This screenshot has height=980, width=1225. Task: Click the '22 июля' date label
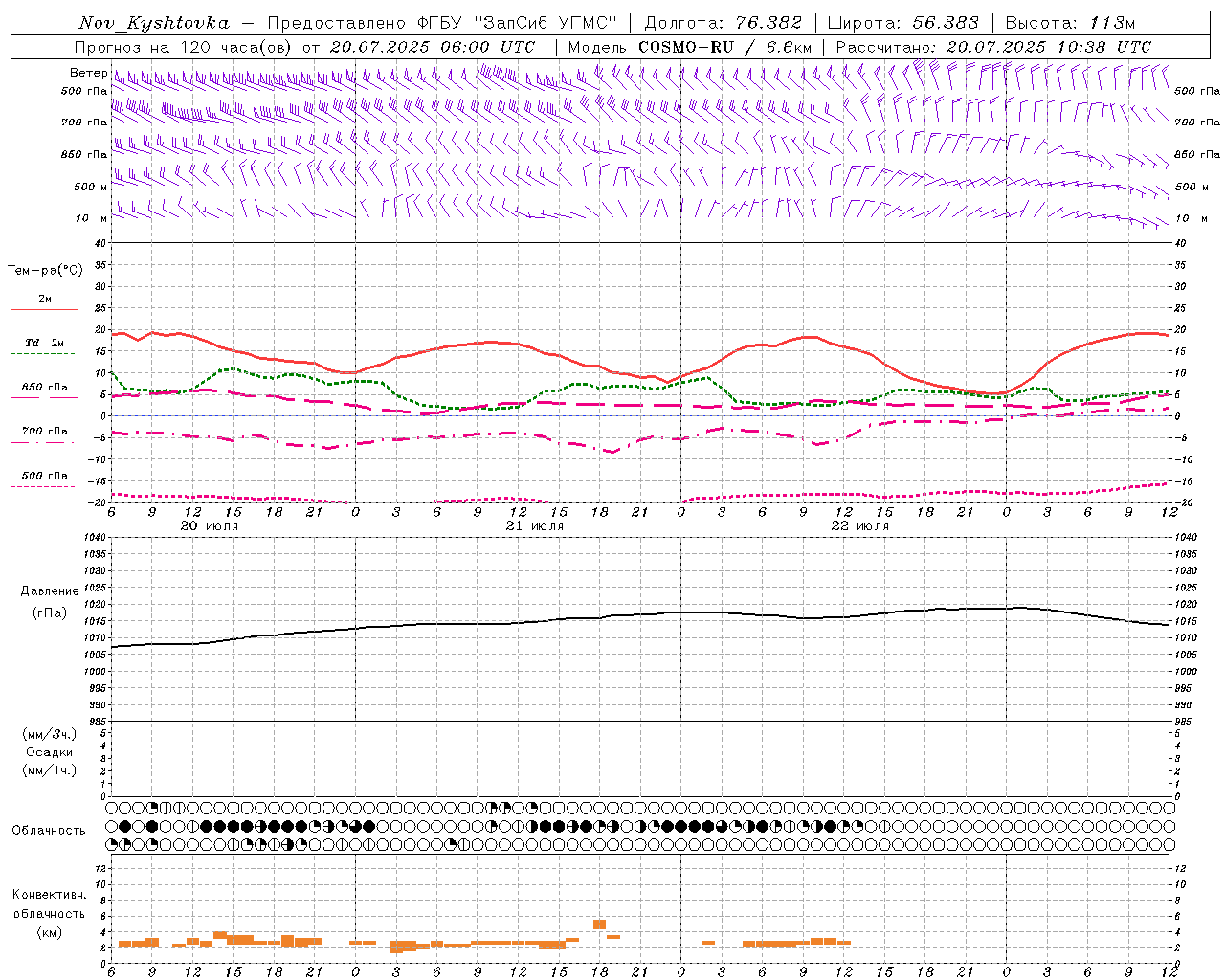[x=860, y=526]
